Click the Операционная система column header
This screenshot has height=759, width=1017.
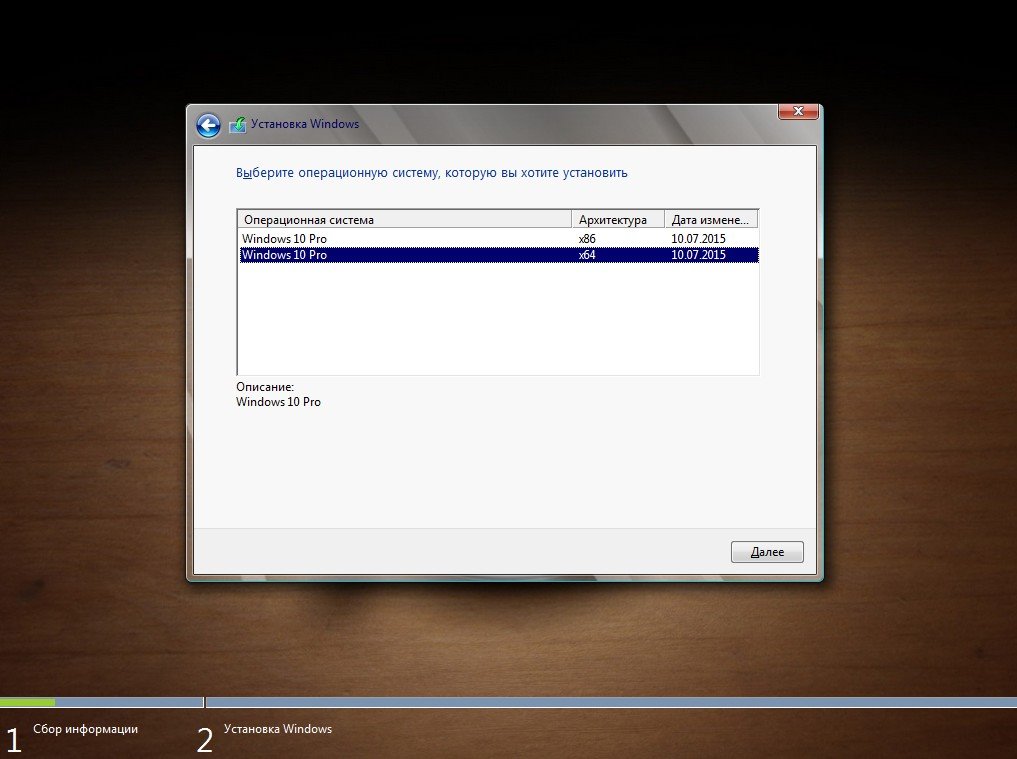pos(405,220)
